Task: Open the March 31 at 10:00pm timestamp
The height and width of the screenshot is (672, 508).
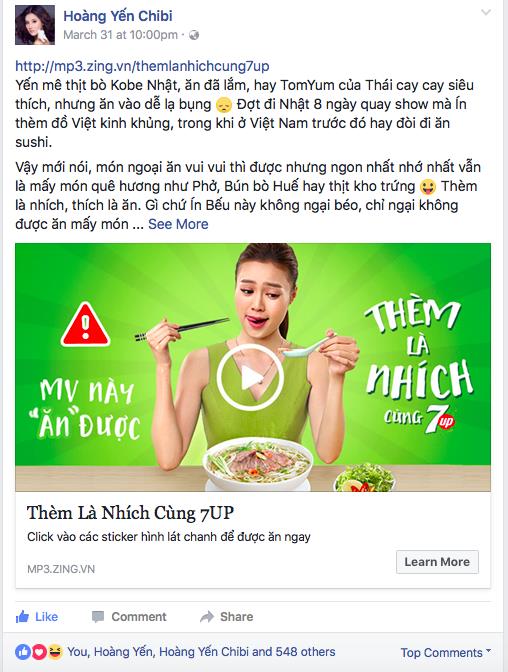Action: (x=120, y=35)
